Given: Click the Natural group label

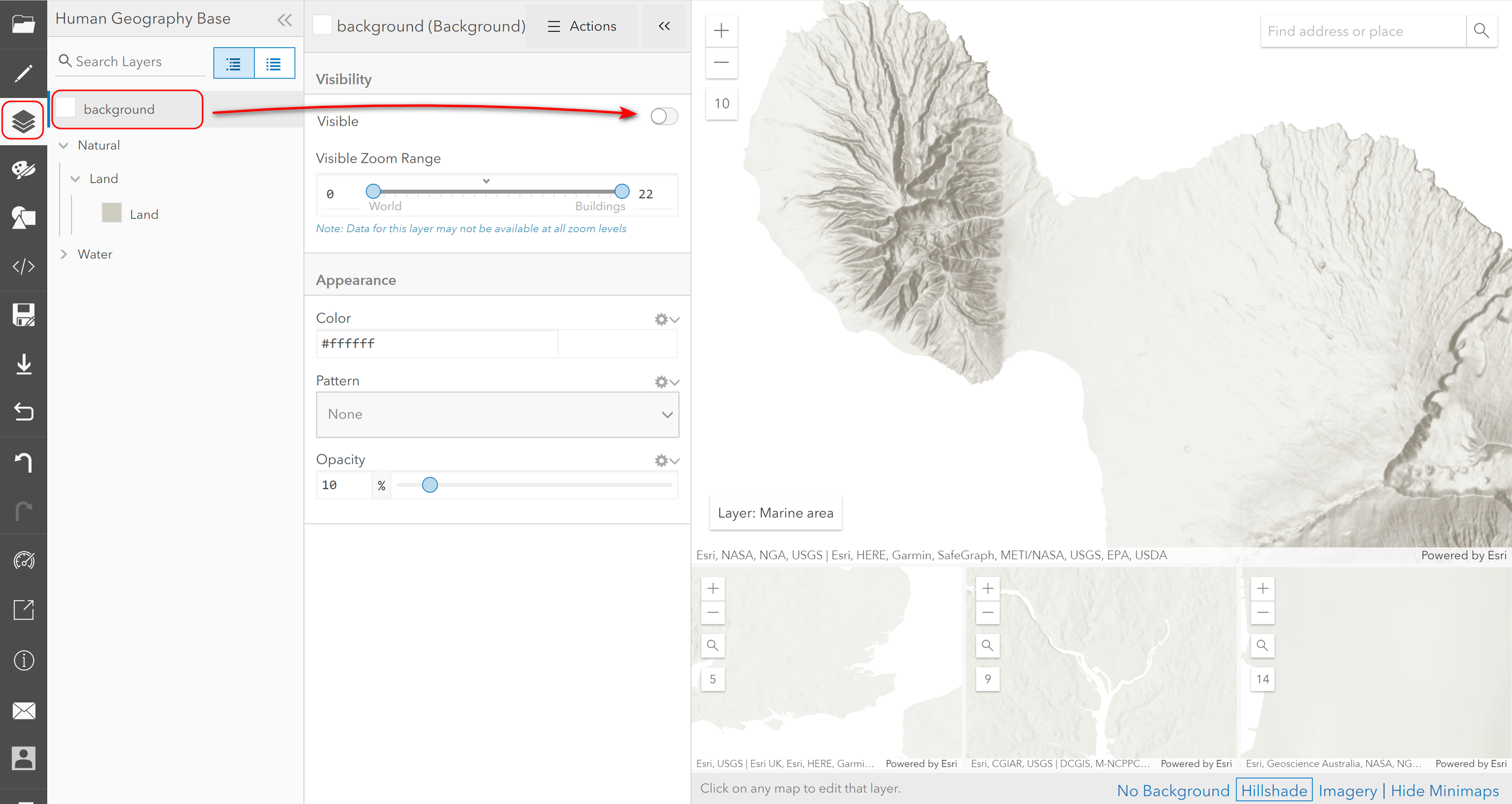Looking at the screenshot, I should point(99,145).
